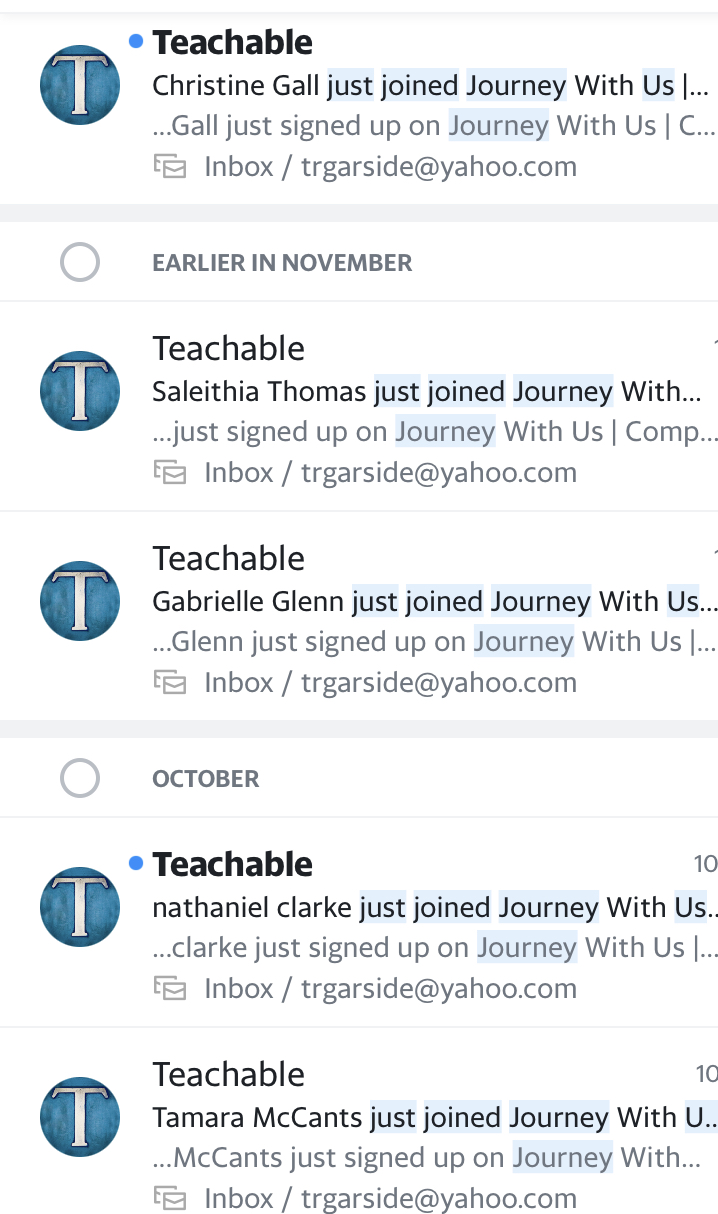
Task: Click the blue unread dot on nathaniel clarke email
Action: [x=136, y=863]
